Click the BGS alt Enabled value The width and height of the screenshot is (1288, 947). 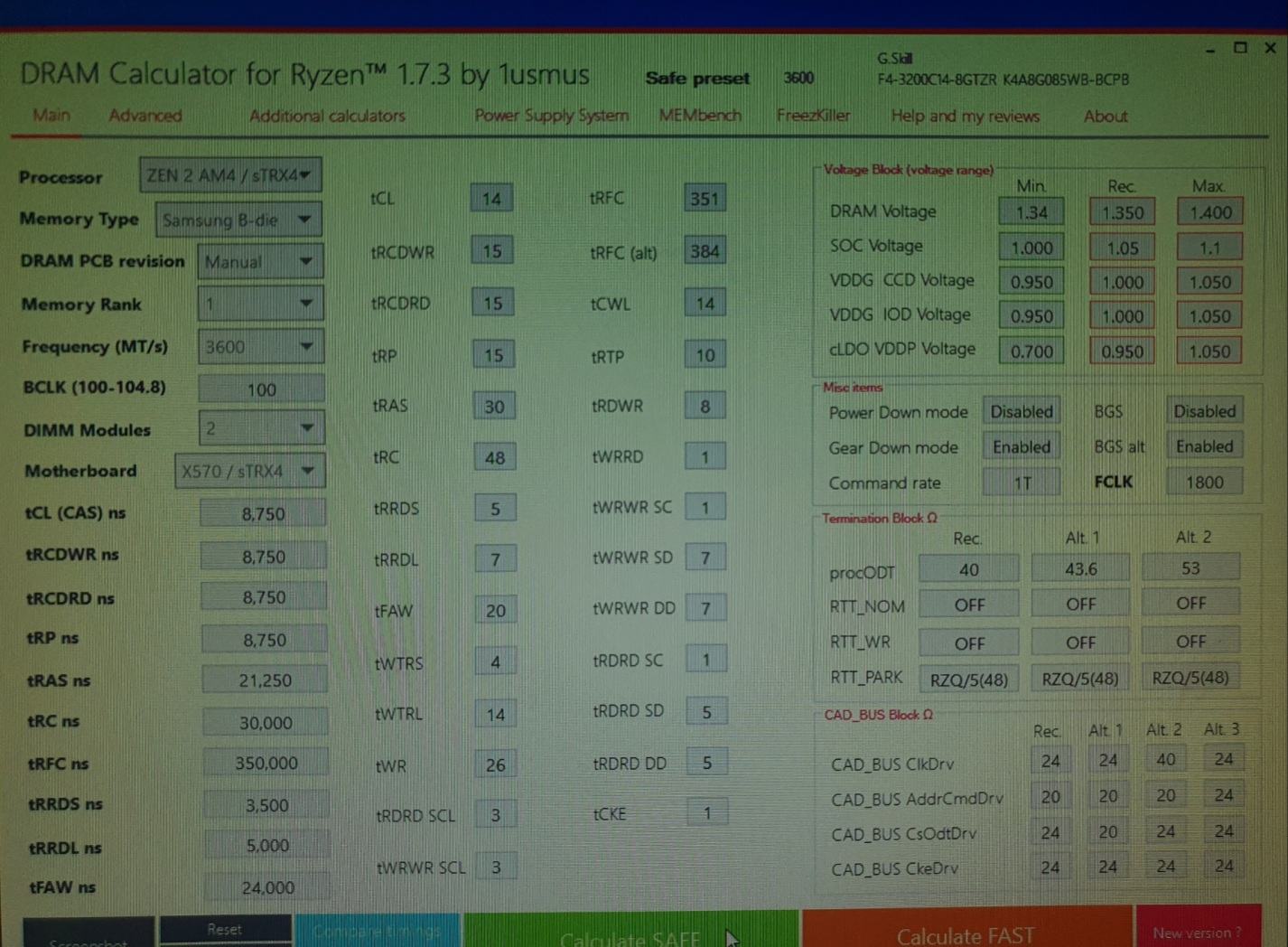[x=1205, y=445]
